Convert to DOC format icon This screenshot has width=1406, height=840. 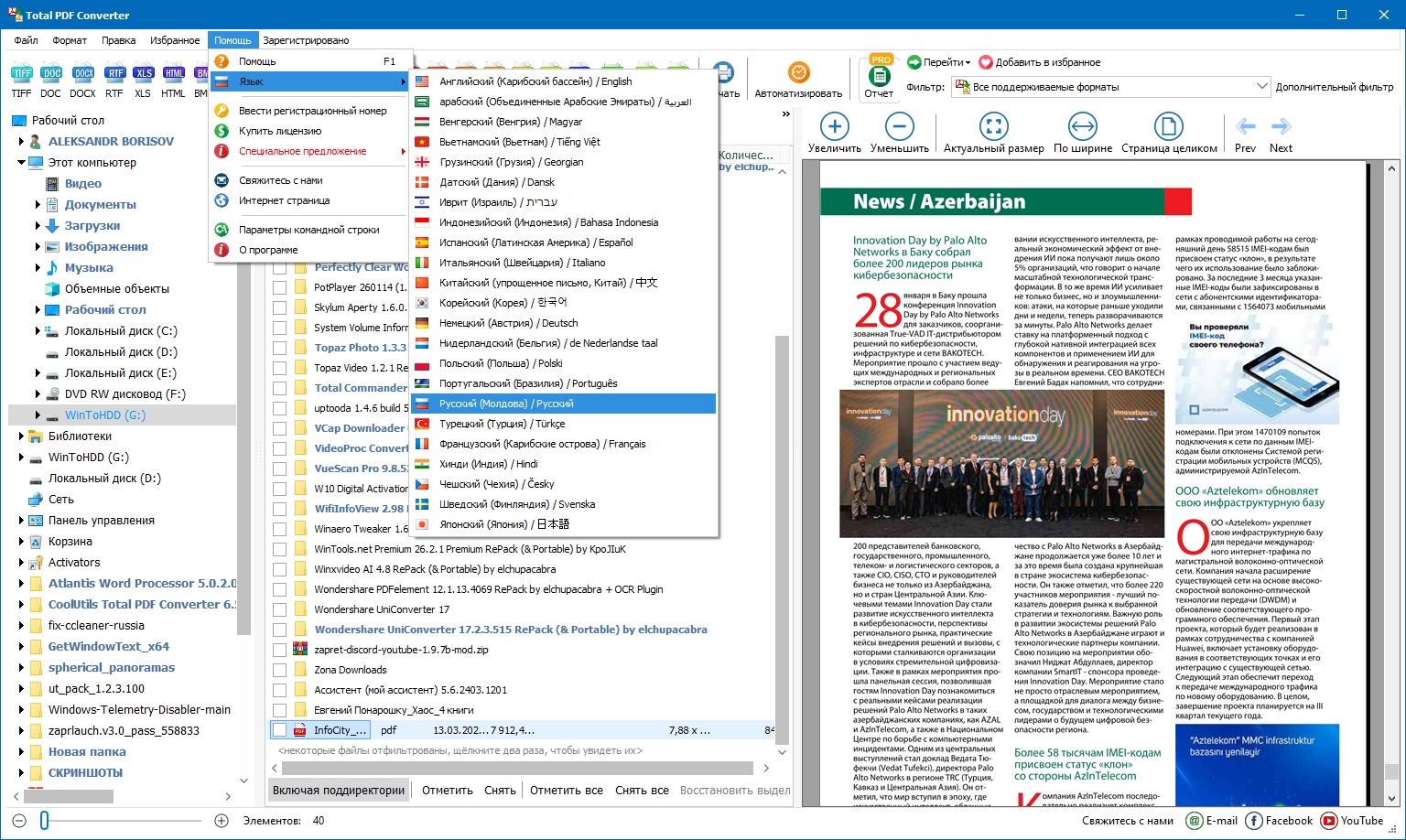point(51,74)
